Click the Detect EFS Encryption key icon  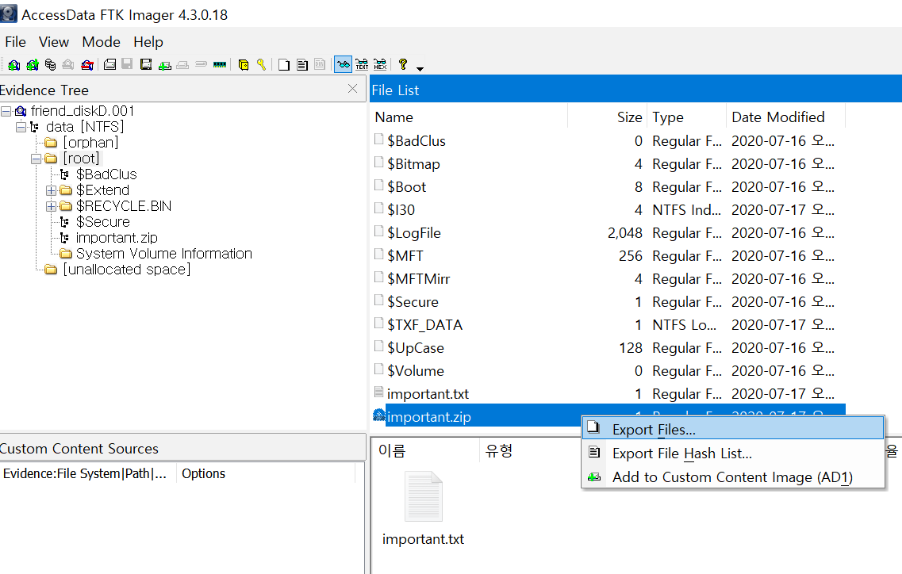261,65
